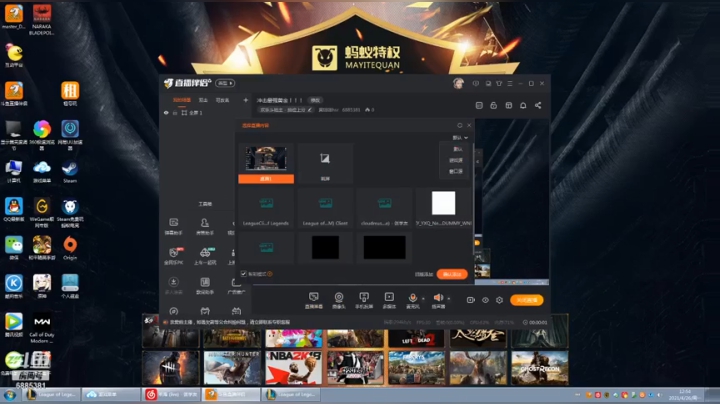This screenshot has height=404, width=720.
Task: Select the desktop screen thumbnail with orange label
Action: coord(266,163)
